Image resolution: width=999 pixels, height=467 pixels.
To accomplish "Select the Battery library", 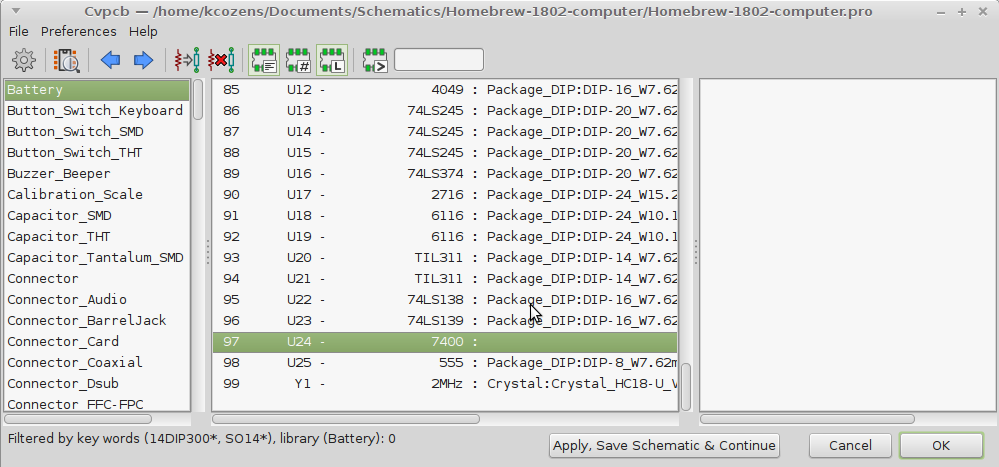I will click(x=97, y=90).
